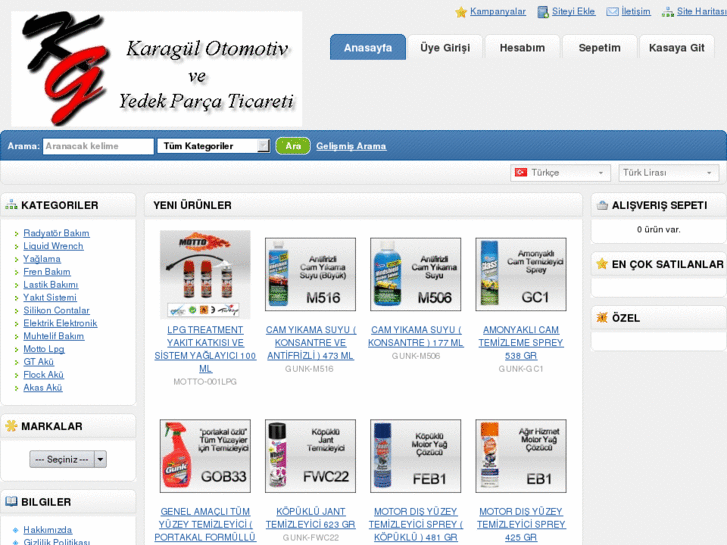Screen dimensions: 727x545
Task: Open the Üye Girişi tab
Action: coord(445,47)
